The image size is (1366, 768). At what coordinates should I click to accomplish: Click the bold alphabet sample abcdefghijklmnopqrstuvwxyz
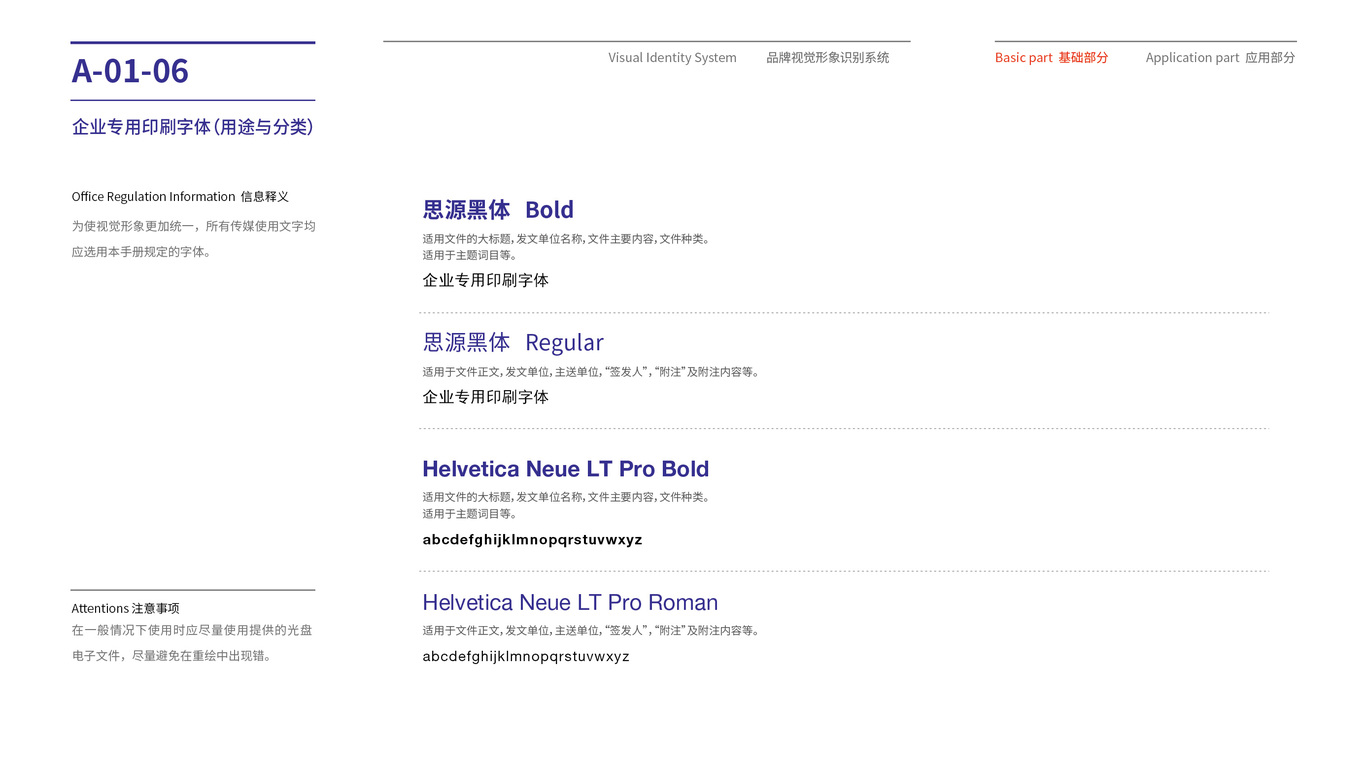coord(532,540)
